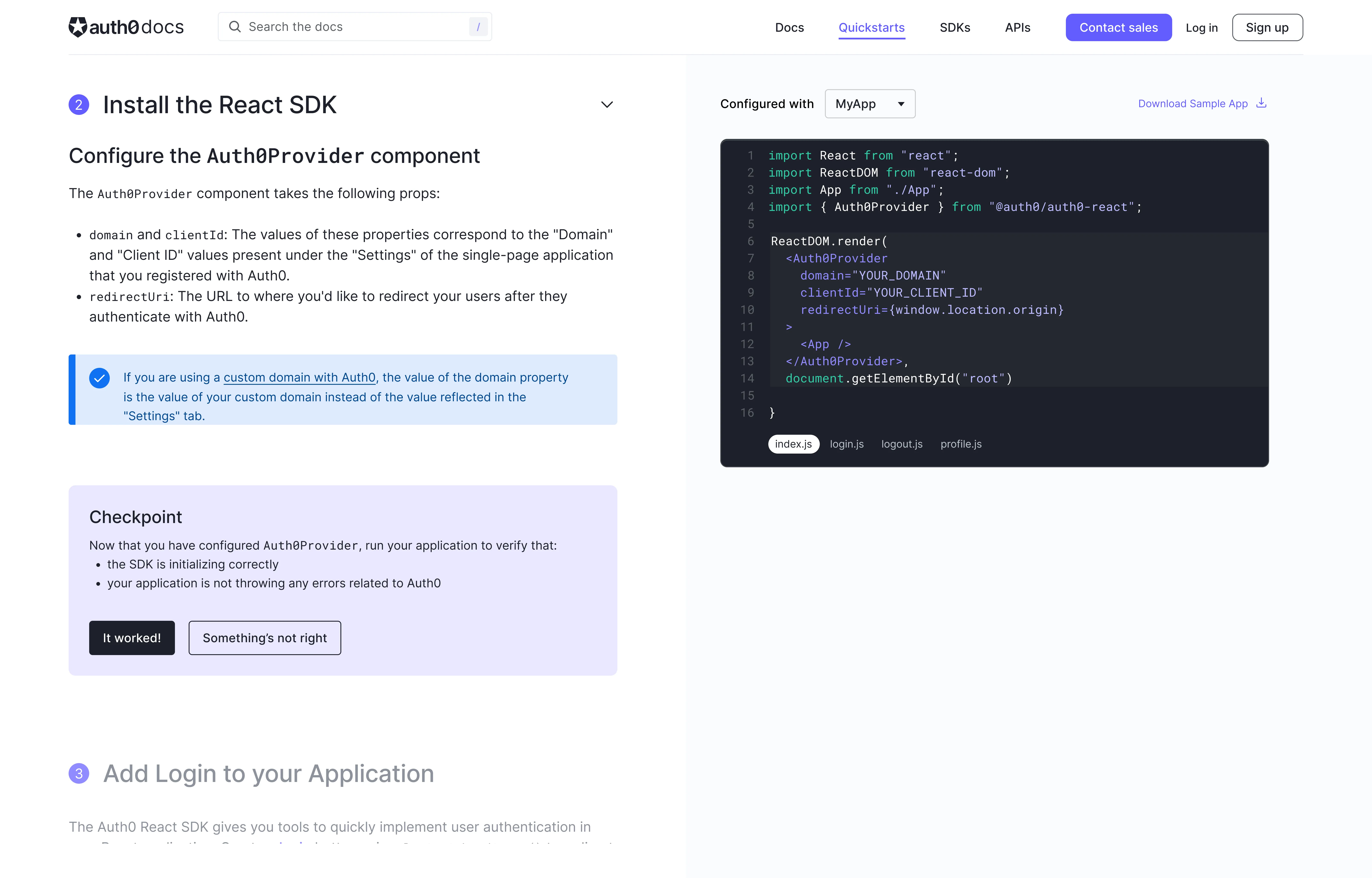Image resolution: width=1372 pixels, height=878 pixels.
Task: Click the import Auth0Provider code line
Action: [x=955, y=207]
